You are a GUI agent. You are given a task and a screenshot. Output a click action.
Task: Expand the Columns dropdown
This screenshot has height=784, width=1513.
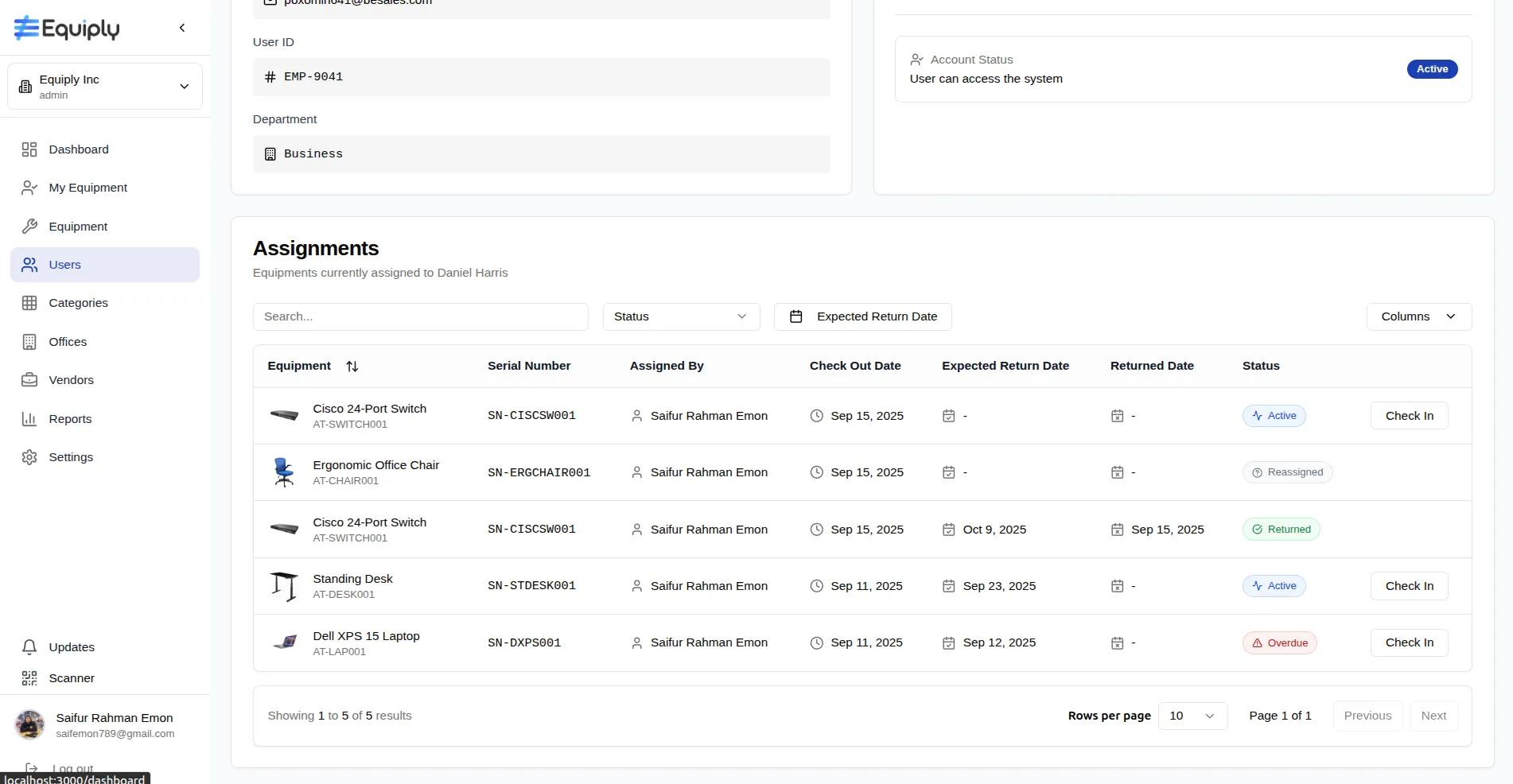[1418, 316]
